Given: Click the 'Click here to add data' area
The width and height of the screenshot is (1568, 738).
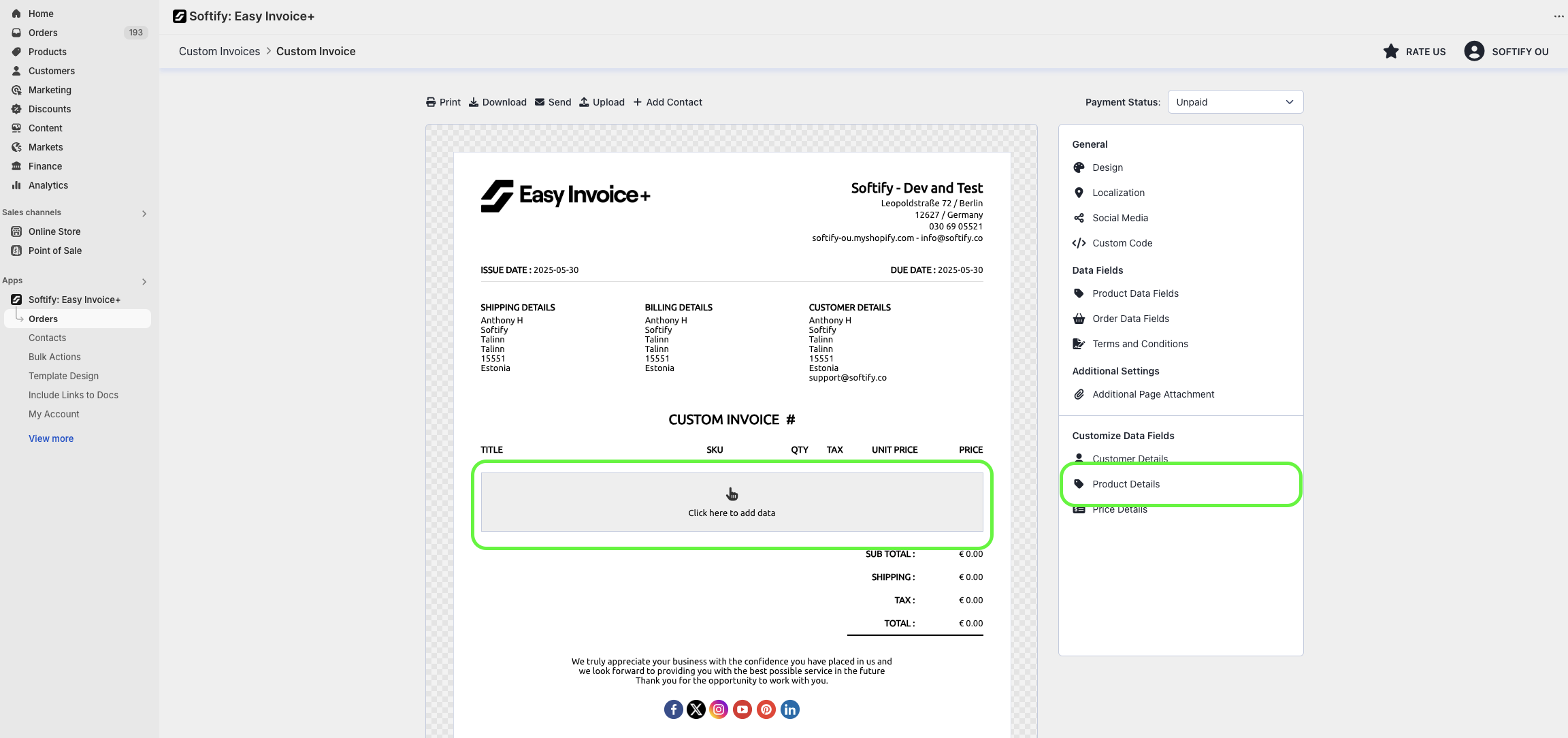Looking at the screenshot, I should point(732,502).
